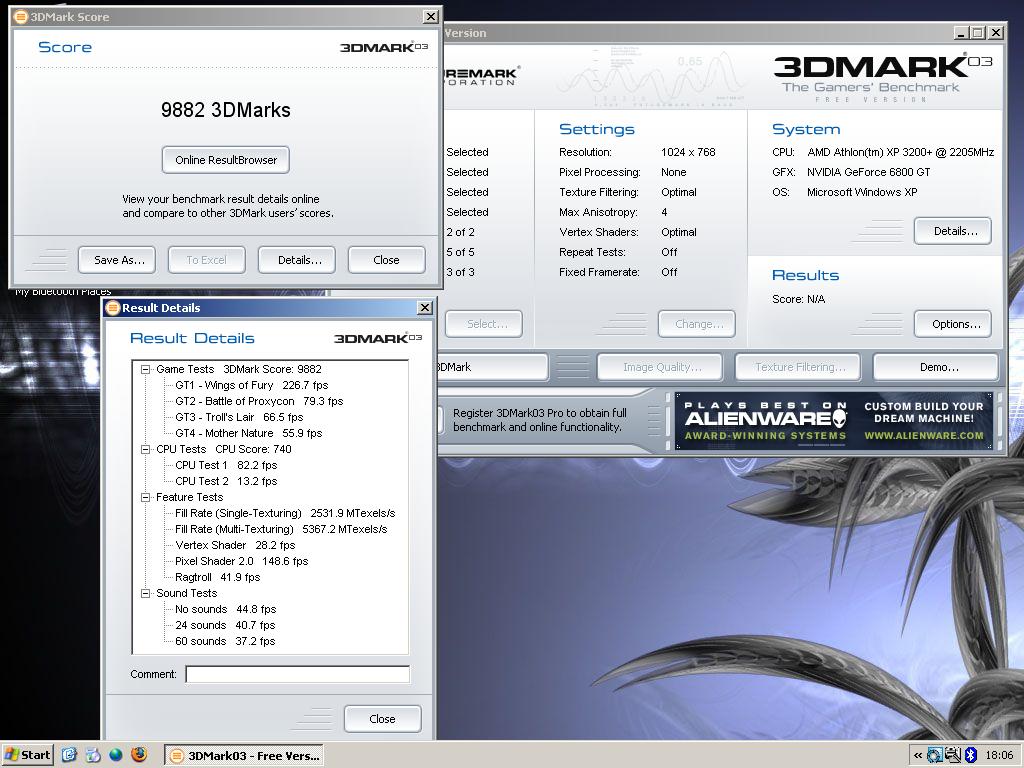The image size is (1024, 768).
Task: Open Details in the 3DMark Score window
Action: [296, 260]
